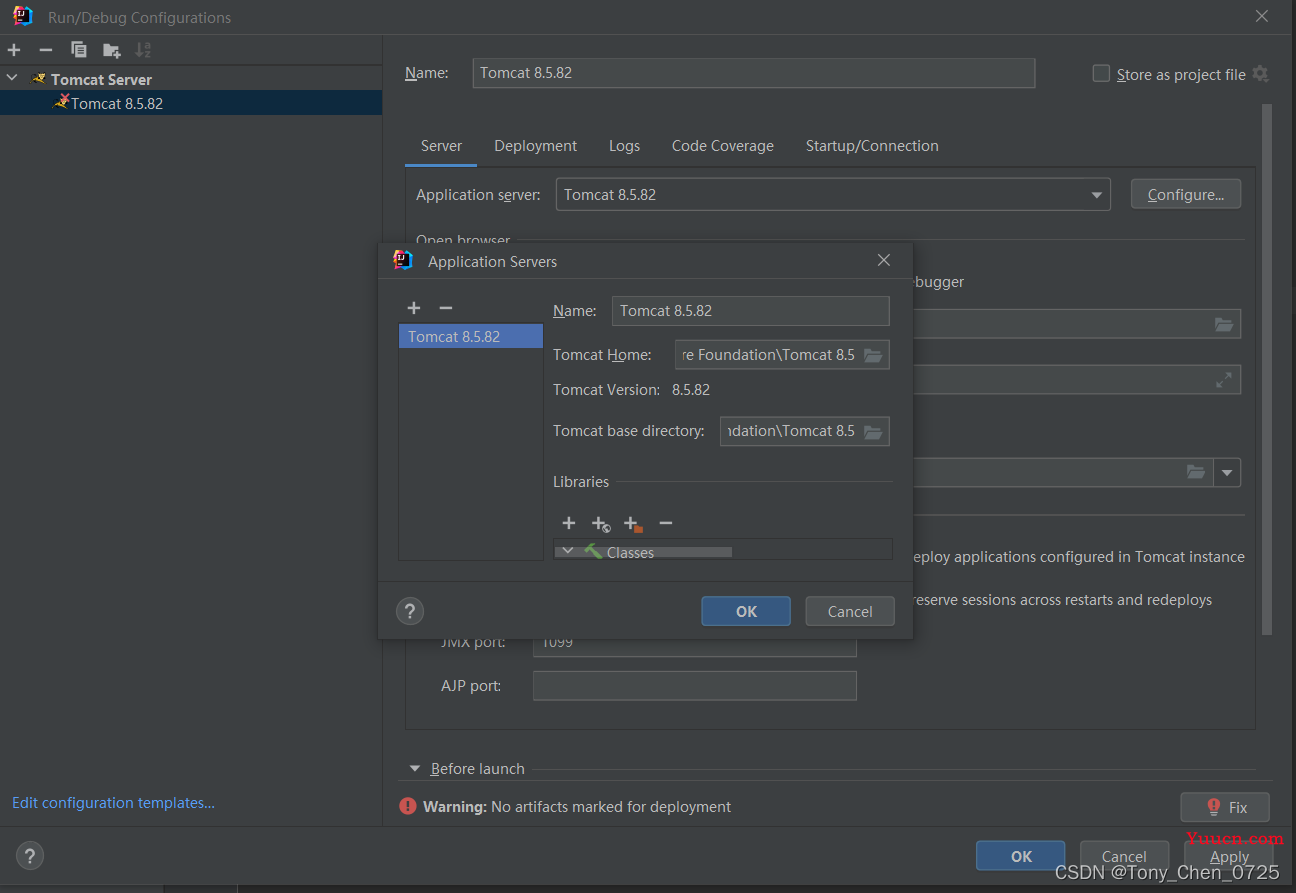Copy the selected run configuration
1296x893 pixels.
[79, 50]
